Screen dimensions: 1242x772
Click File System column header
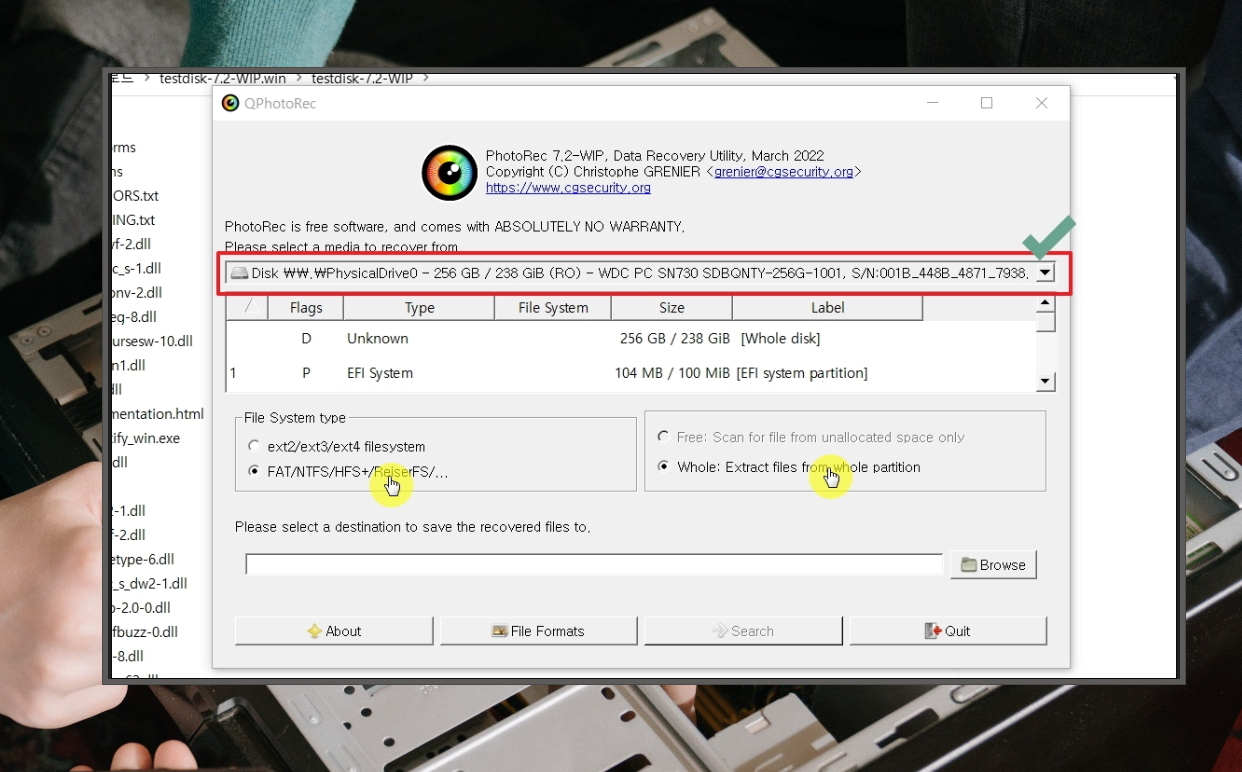click(553, 308)
